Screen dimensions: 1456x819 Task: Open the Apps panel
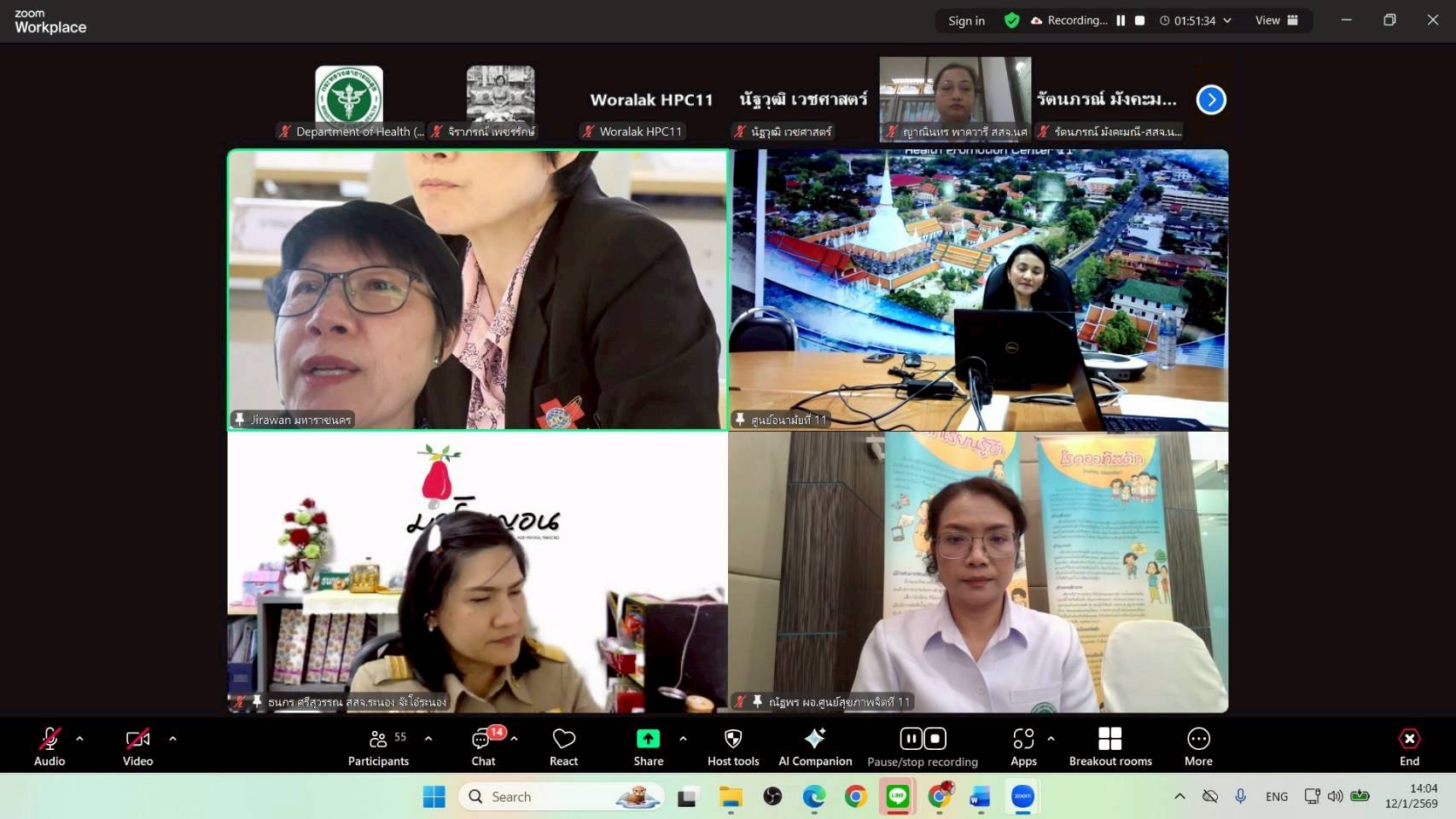tap(1023, 746)
